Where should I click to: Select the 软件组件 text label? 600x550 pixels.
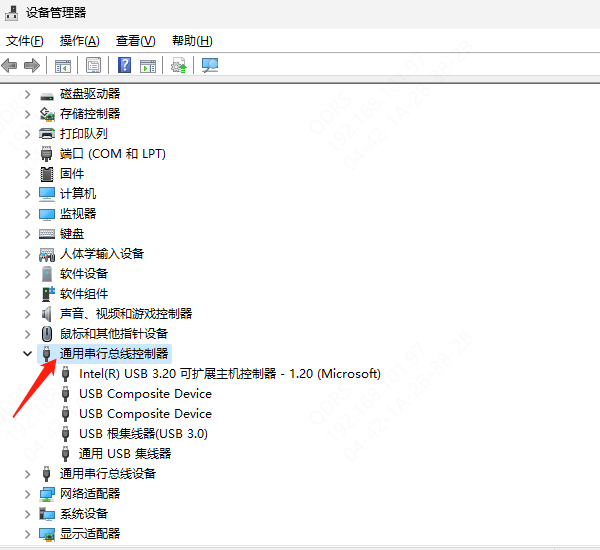tap(84, 294)
